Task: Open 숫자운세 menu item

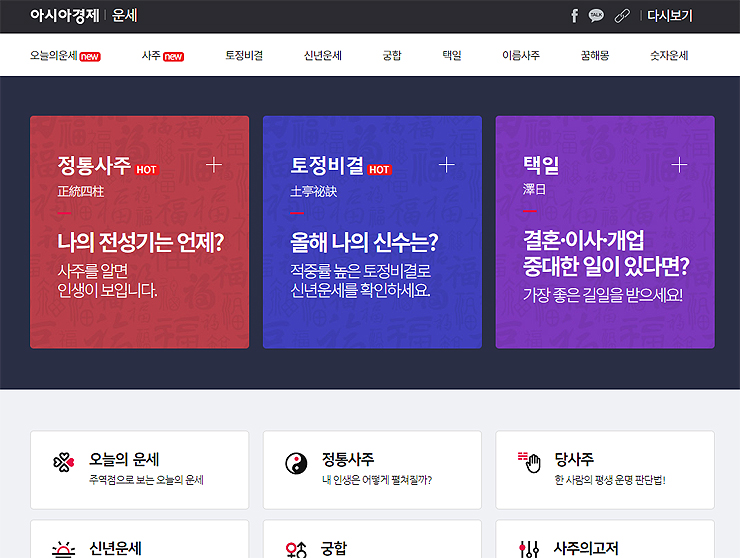Action: pyautogui.click(x=669, y=55)
